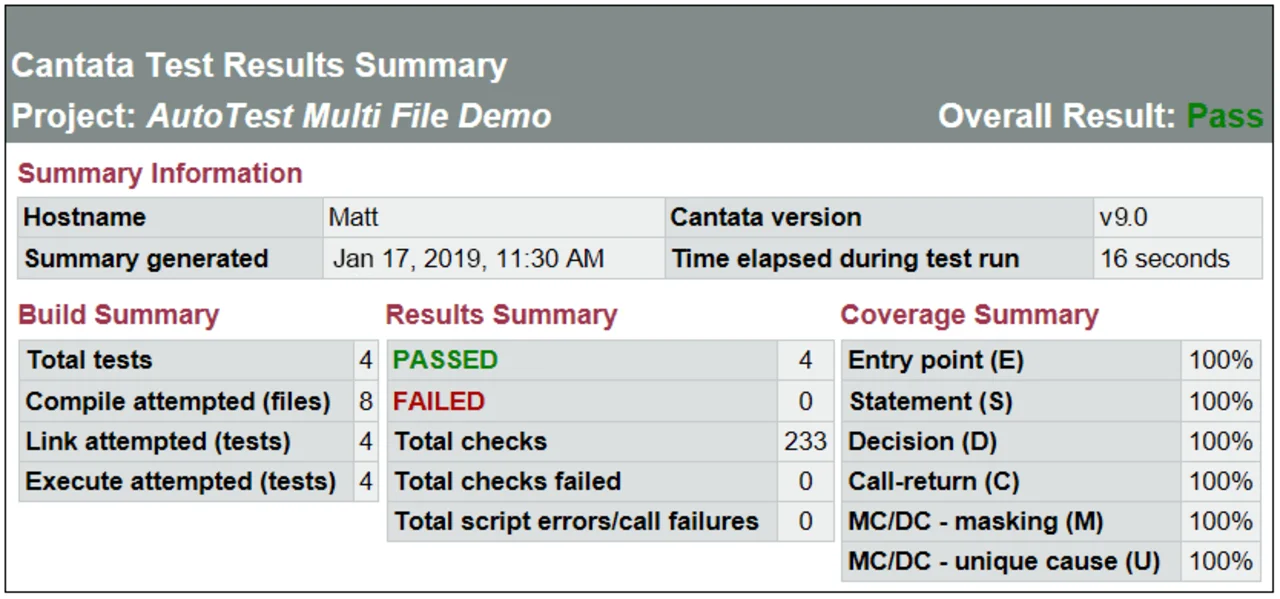Click the Compile attempted (files) row
Image resolution: width=1280 pixels, height=599 pixels.
click(198, 401)
